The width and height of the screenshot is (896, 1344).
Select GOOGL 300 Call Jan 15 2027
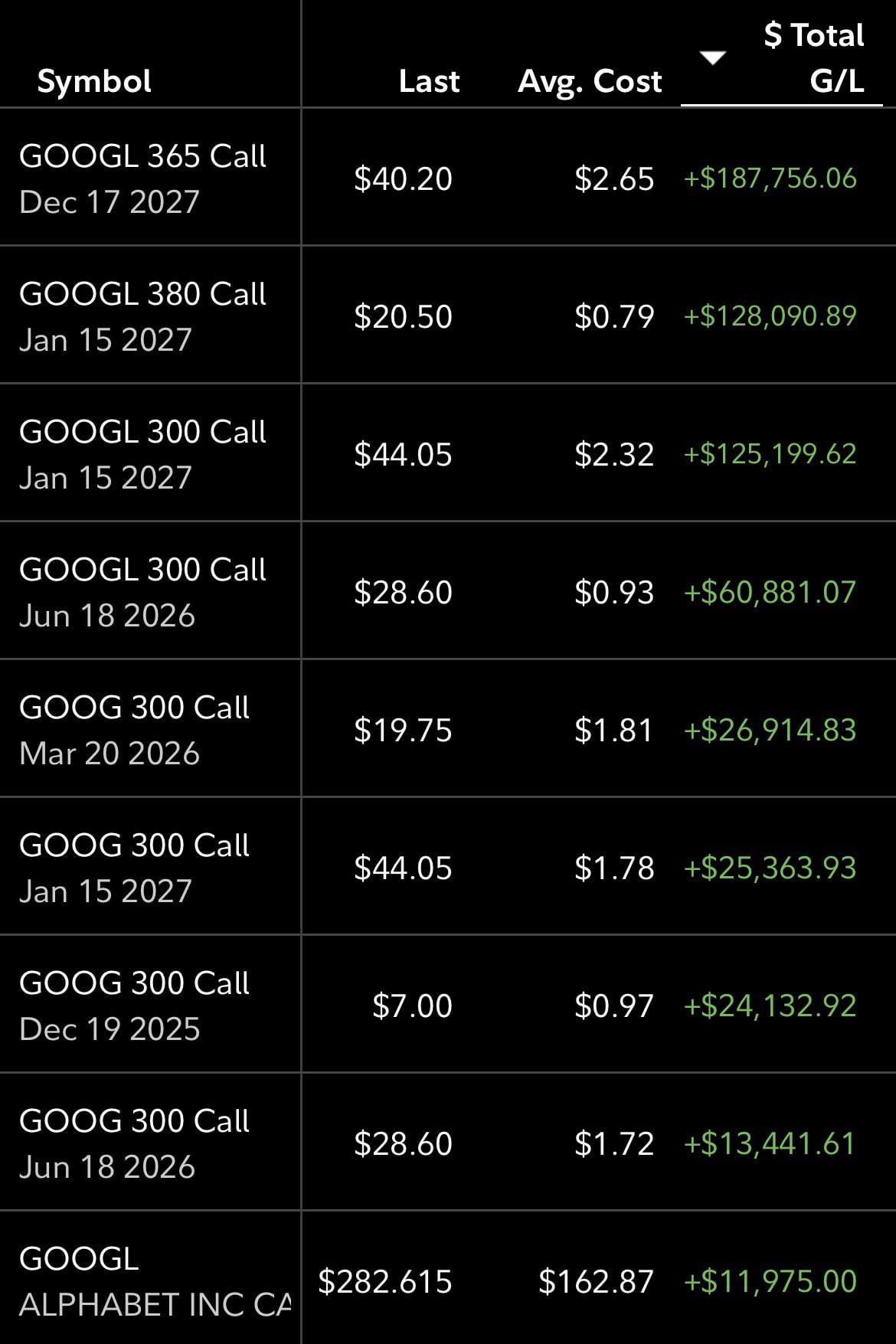click(x=142, y=454)
